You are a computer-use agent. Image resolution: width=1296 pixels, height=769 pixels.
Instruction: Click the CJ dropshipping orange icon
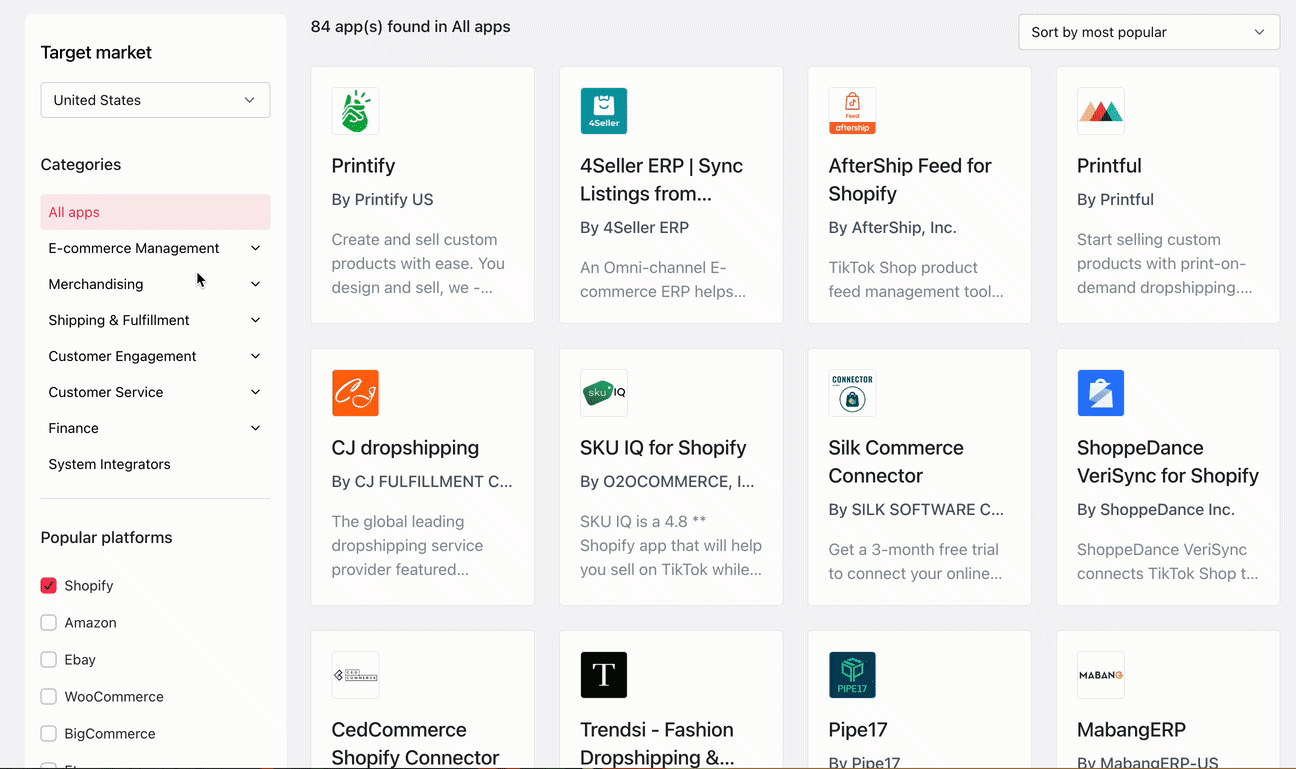coord(355,393)
